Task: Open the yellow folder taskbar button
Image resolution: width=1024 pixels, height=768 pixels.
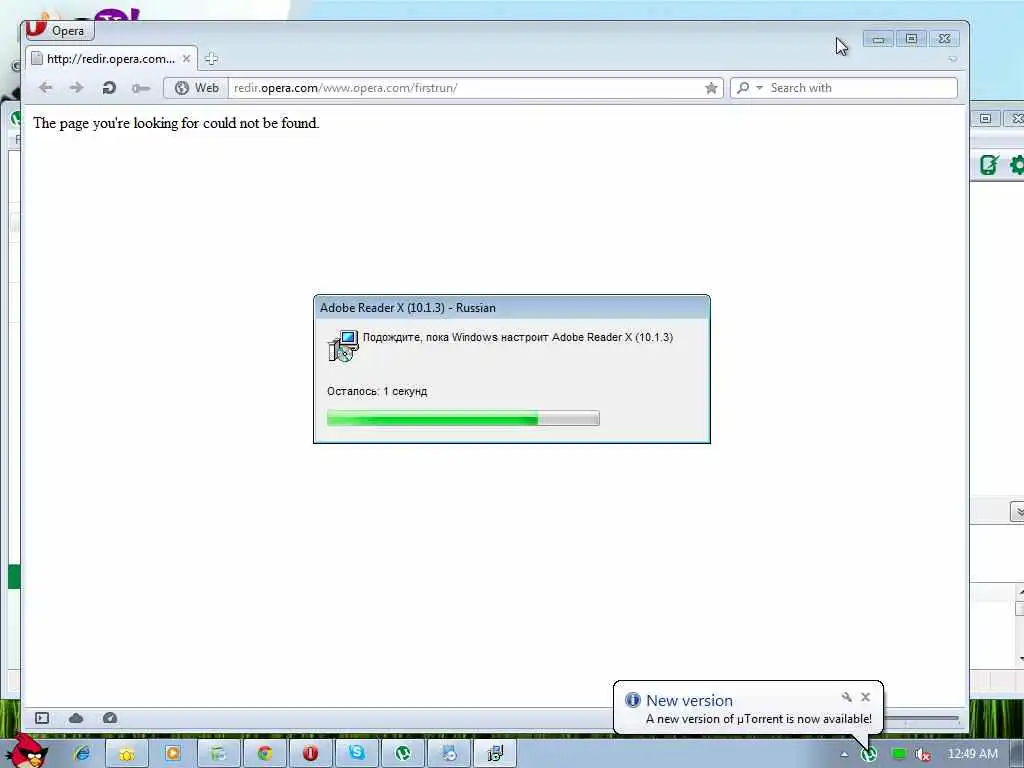Action: click(x=127, y=754)
